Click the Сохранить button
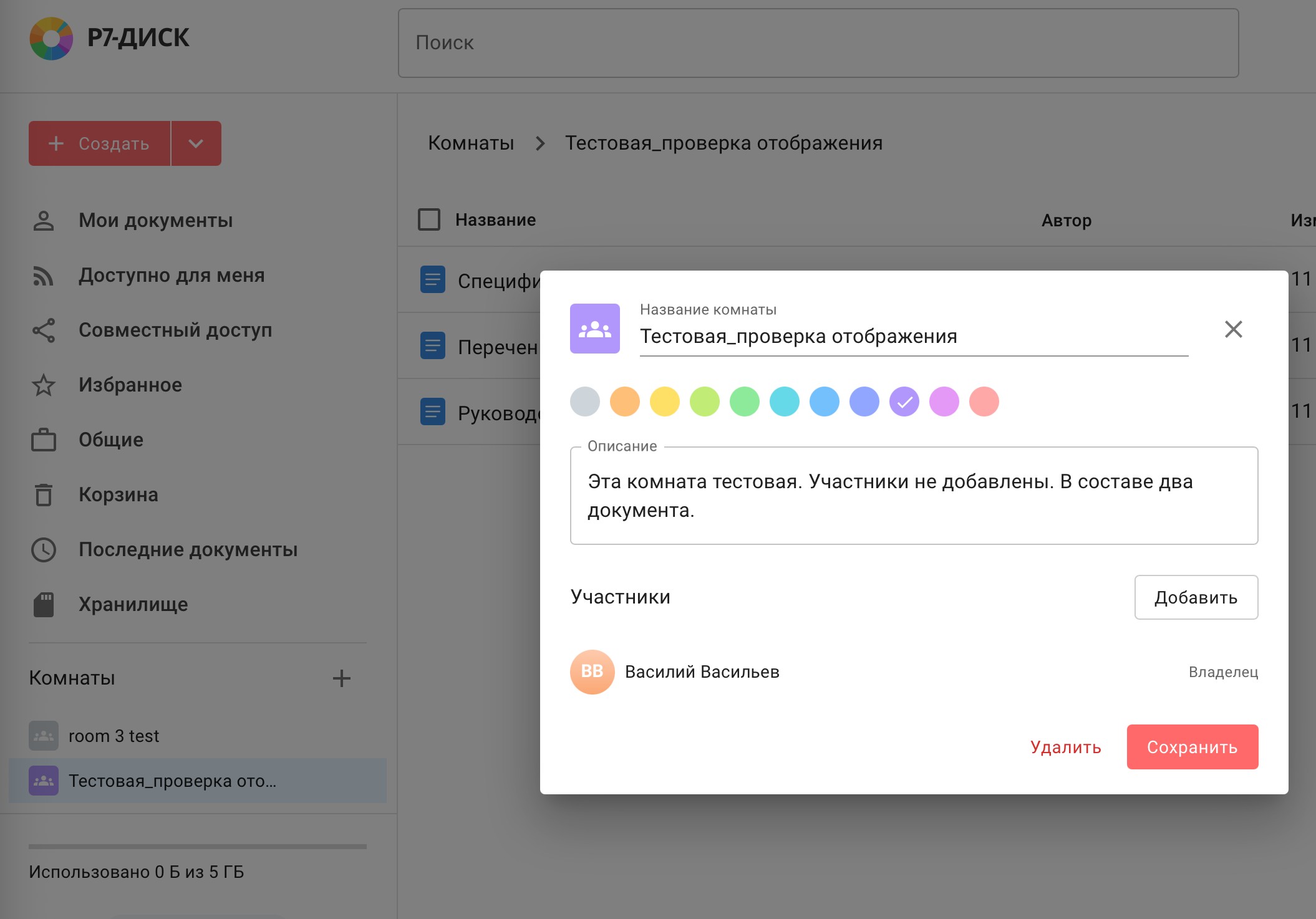1316x919 pixels. point(1193,747)
